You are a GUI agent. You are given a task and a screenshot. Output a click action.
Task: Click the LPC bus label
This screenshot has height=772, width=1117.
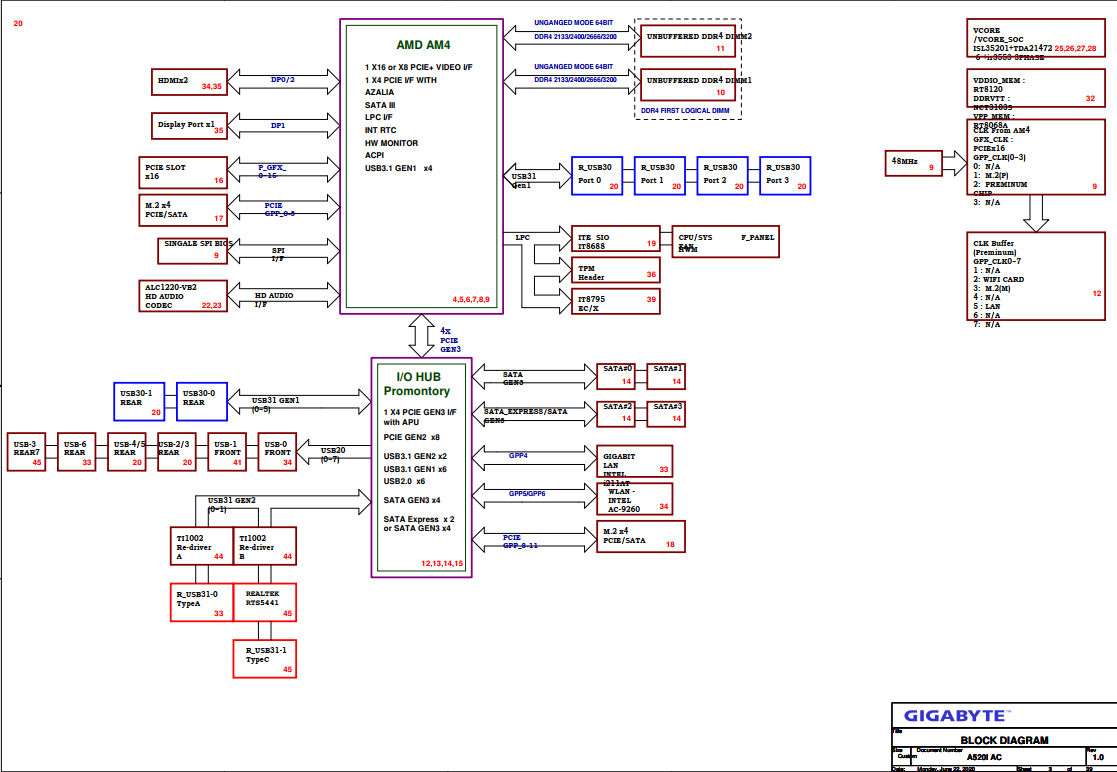pyautogui.click(x=524, y=237)
